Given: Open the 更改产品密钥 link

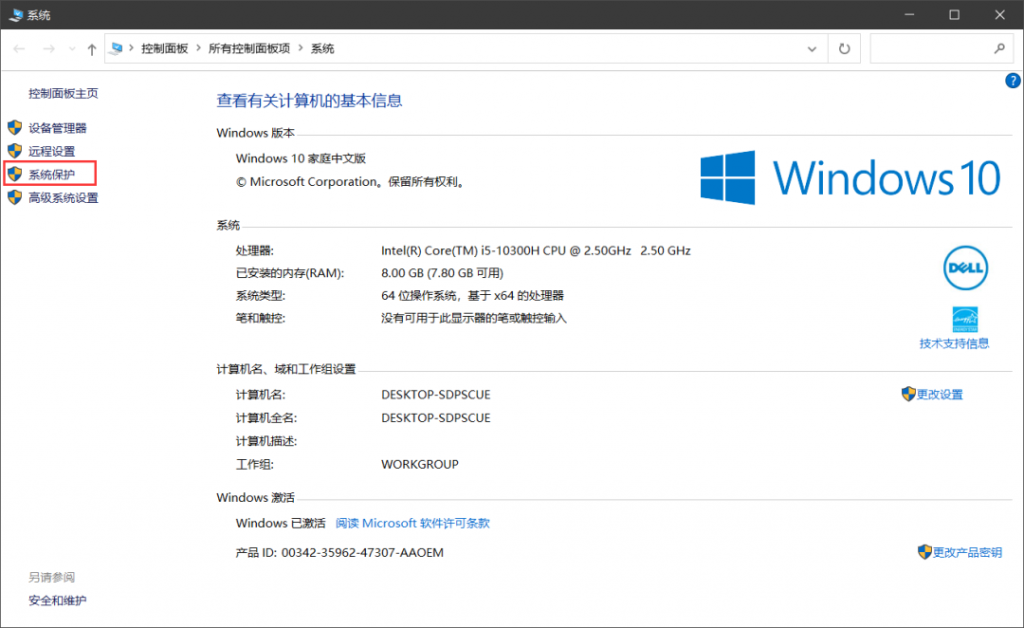Looking at the screenshot, I should pos(966,552).
